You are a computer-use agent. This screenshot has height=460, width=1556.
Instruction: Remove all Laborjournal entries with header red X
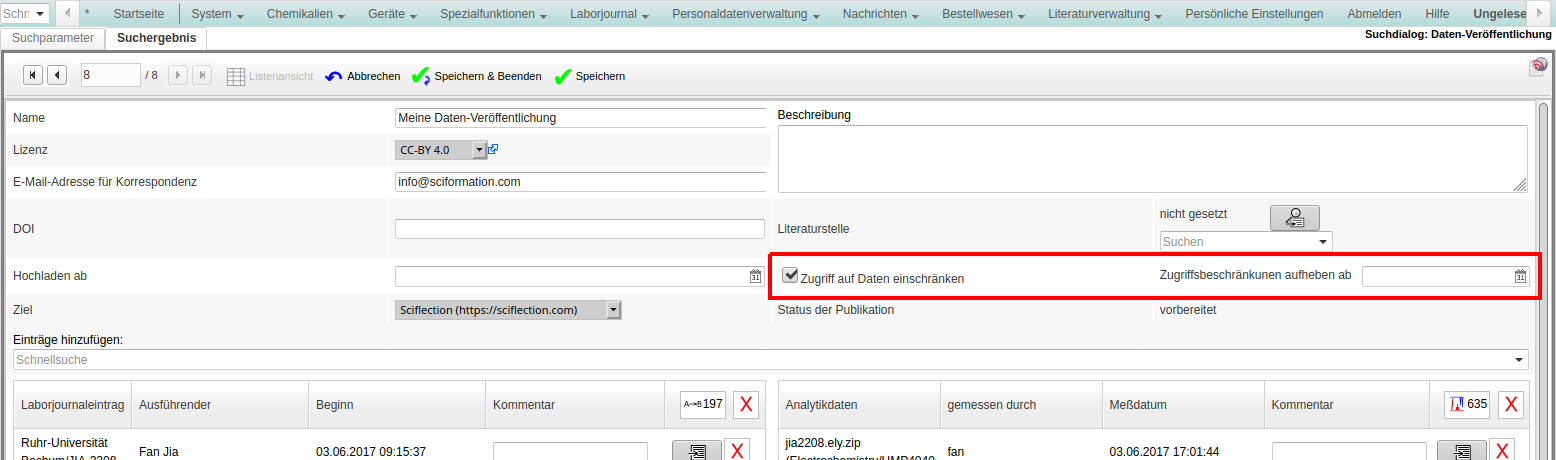[746, 404]
